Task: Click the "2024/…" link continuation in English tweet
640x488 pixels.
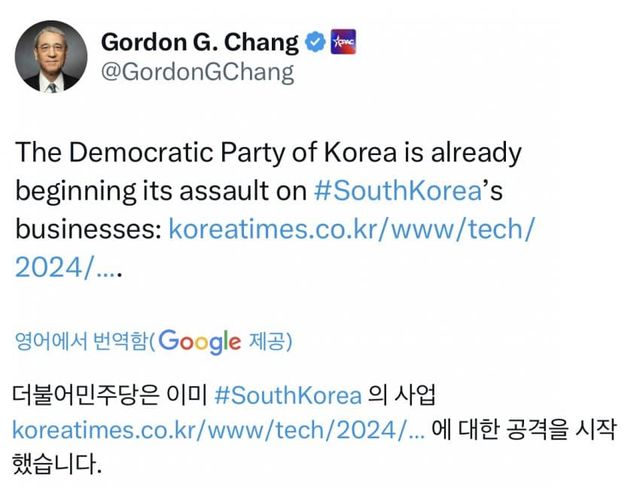Action: click(66, 267)
